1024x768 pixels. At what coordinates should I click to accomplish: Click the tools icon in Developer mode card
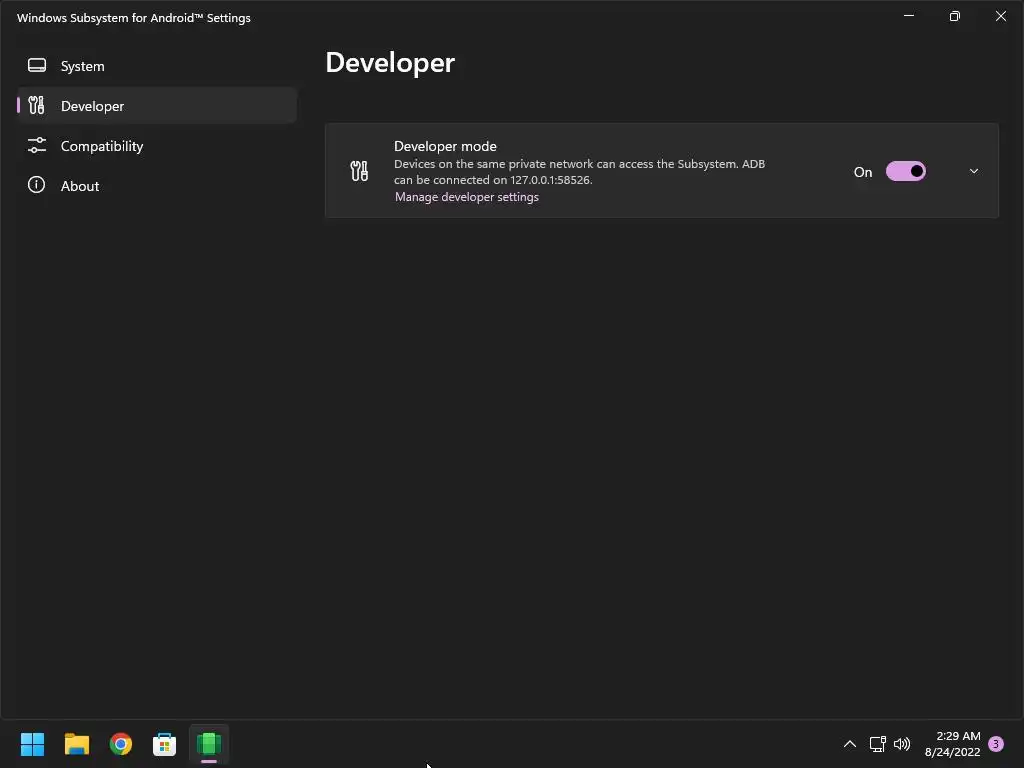(359, 171)
